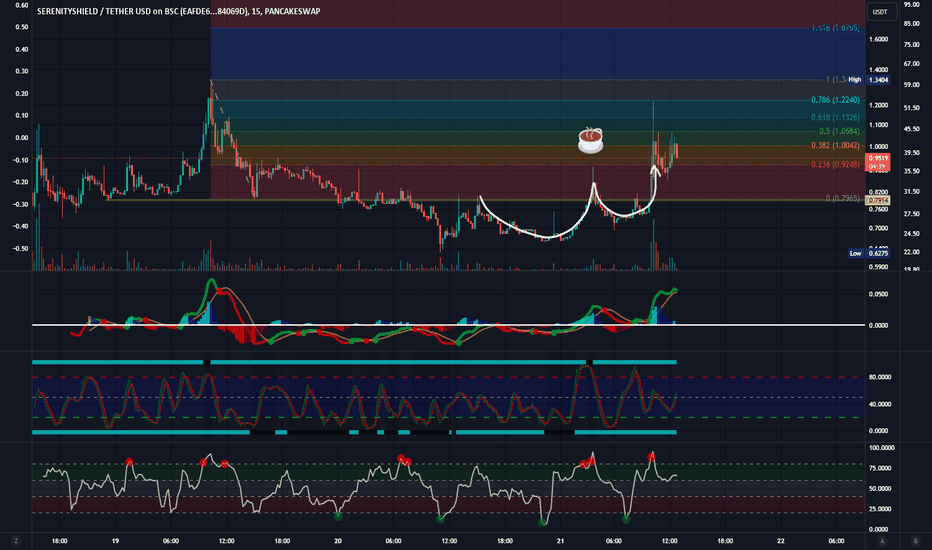Click the 80.0000 value on stochastic scale
This screenshot has width=932, height=550.
point(880,377)
